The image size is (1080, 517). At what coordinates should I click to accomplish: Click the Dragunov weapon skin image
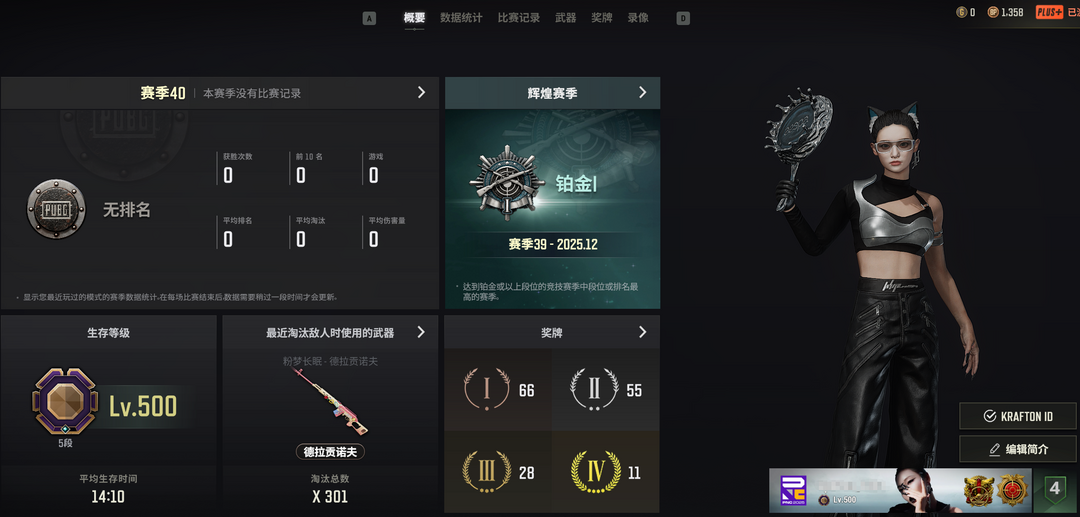pos(330,401)
